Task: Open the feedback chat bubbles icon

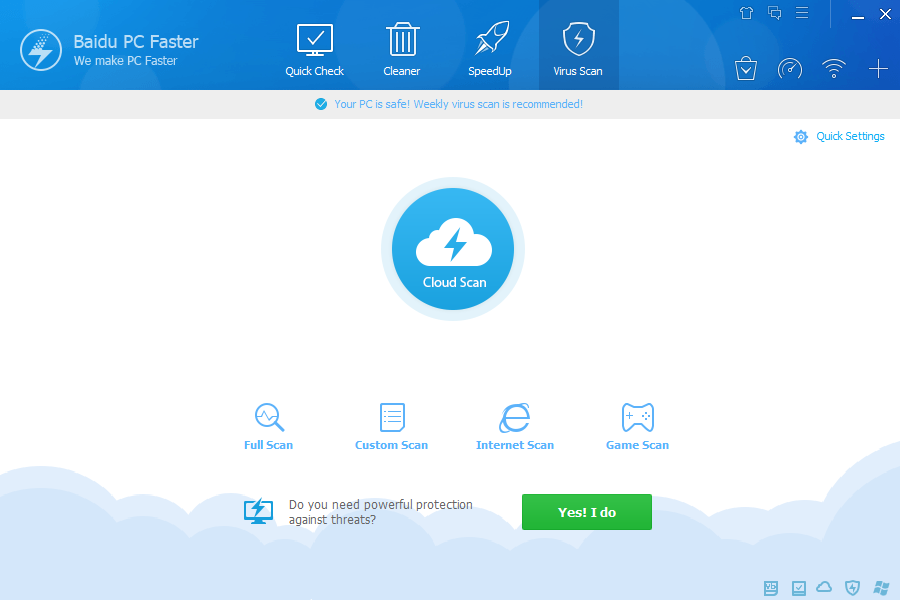Action: (774, 13)
